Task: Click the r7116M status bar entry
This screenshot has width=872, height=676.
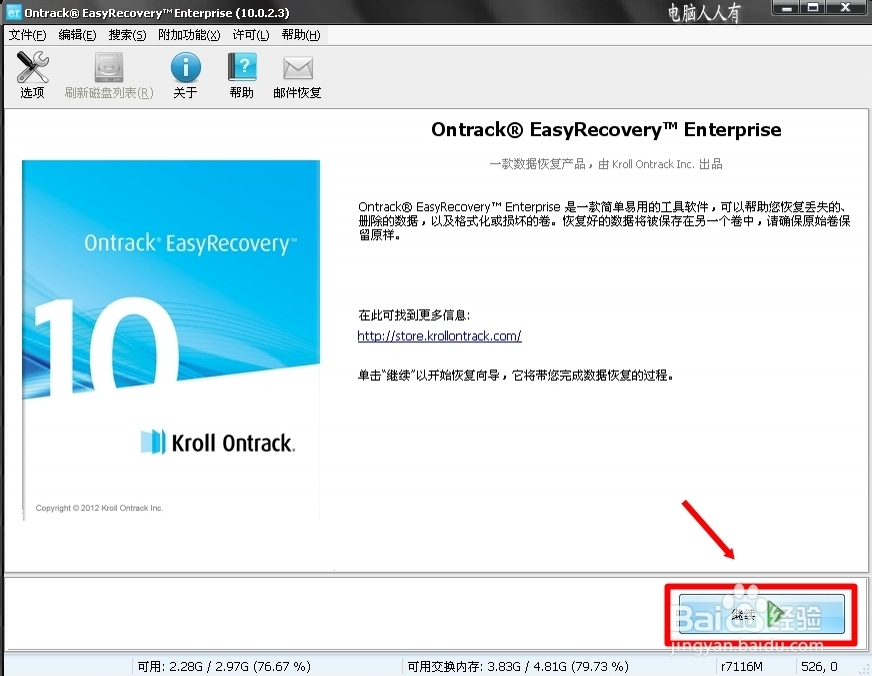Action: pos(742,666)
